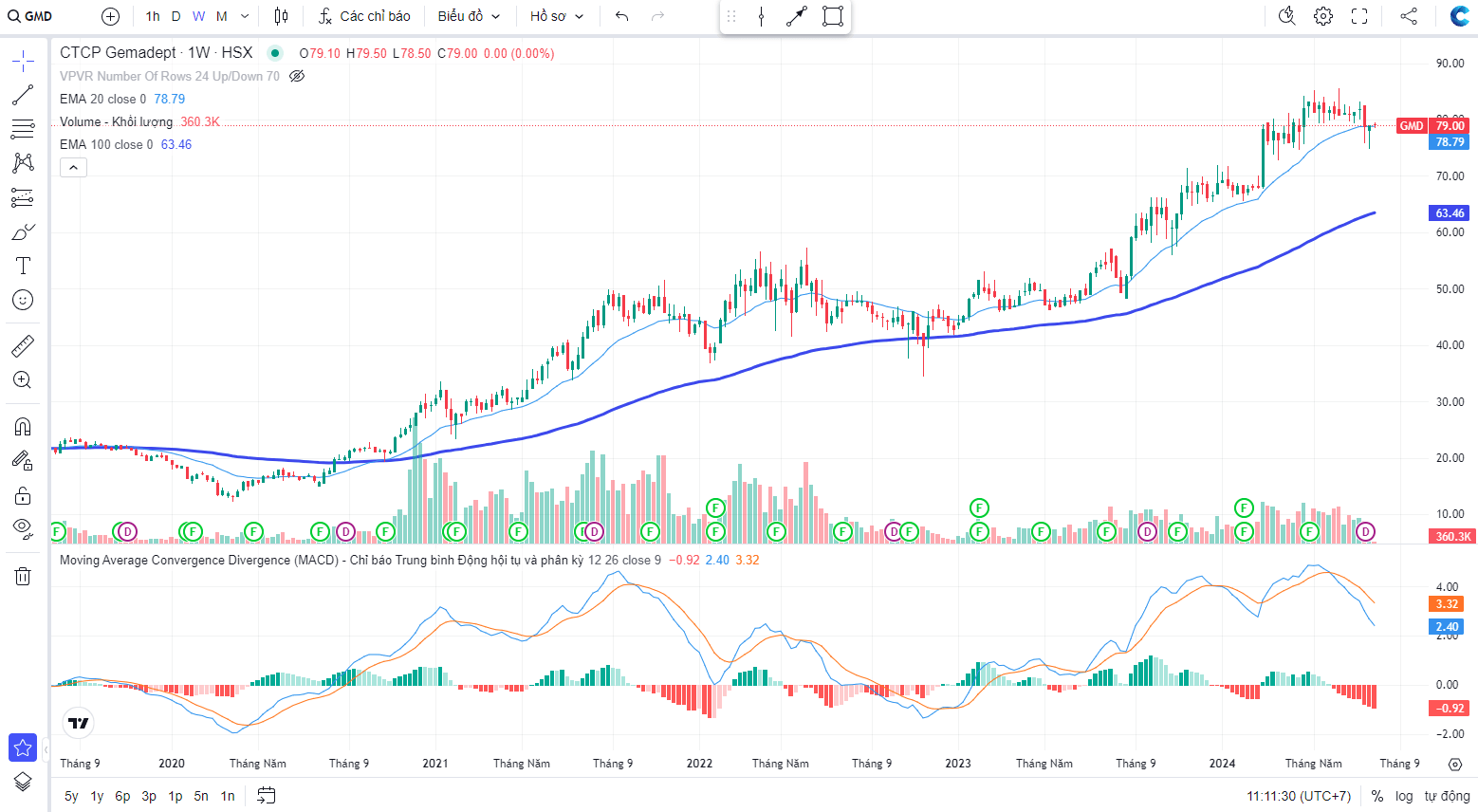Set range to 1p
Viewport: 1478px width, 812px height.
tap(176, 796)
